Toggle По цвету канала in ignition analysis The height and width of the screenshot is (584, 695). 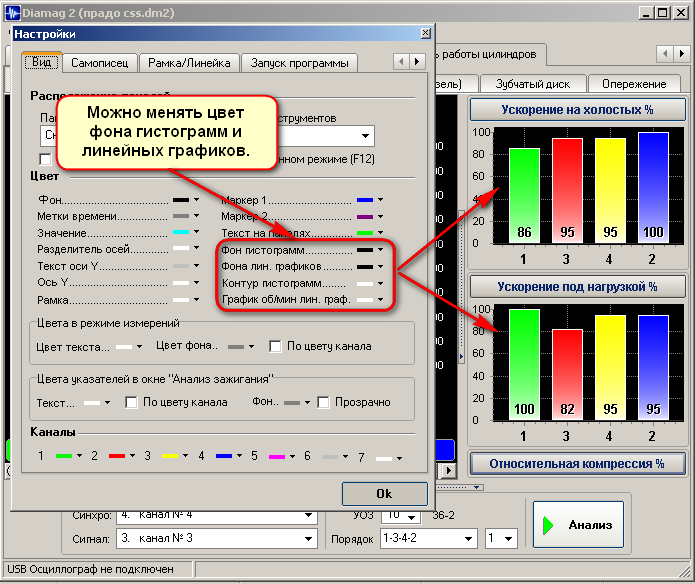131,402
